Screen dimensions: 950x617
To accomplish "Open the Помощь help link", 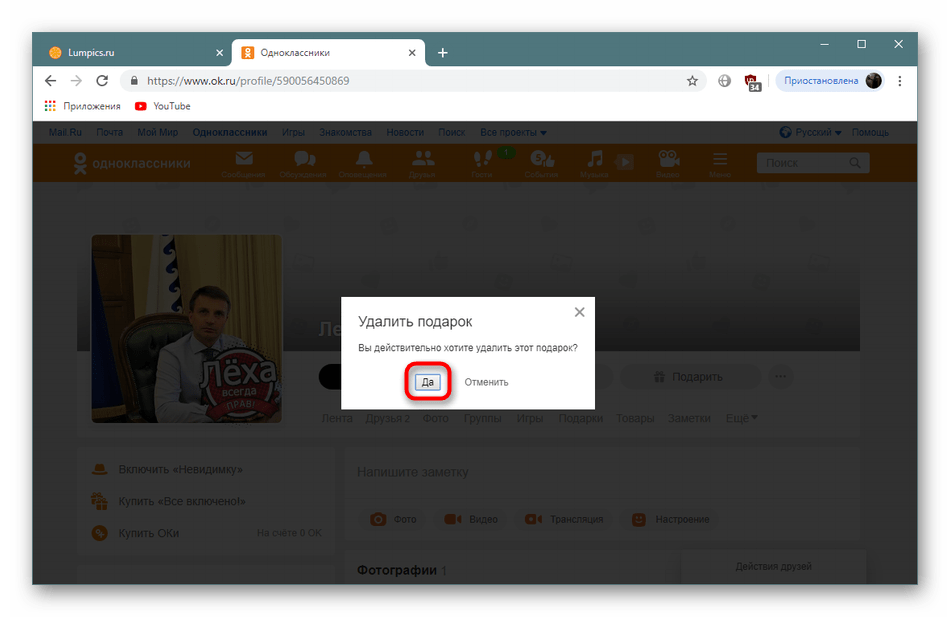I will pyautogui.click(x=870, y=132).
